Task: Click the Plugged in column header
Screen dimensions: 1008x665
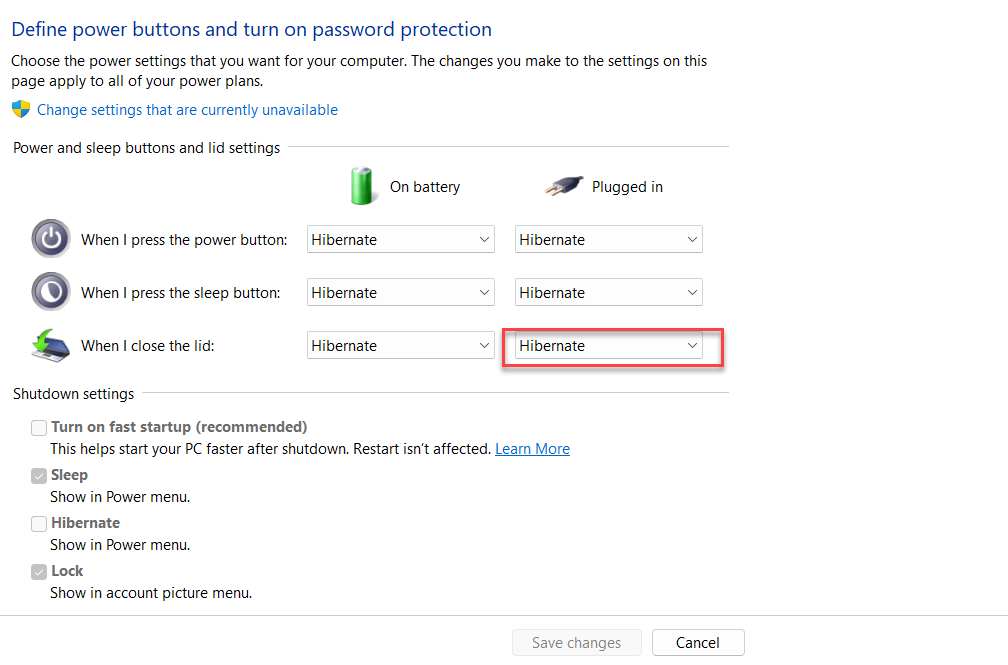Action: (x=627, y=187)
